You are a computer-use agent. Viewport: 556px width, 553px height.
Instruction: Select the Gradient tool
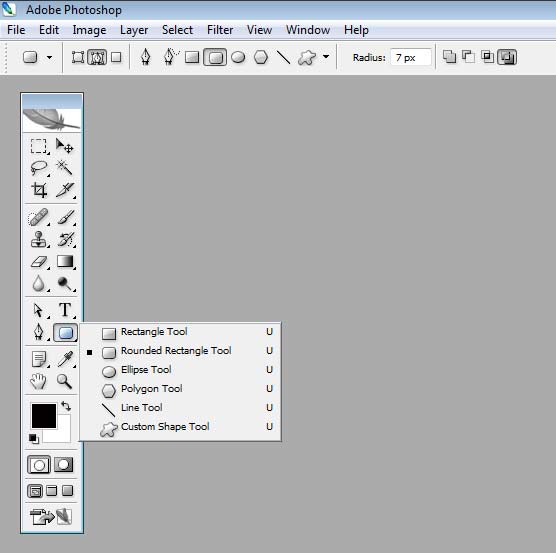pyautogui.click(x=65, y=262)
